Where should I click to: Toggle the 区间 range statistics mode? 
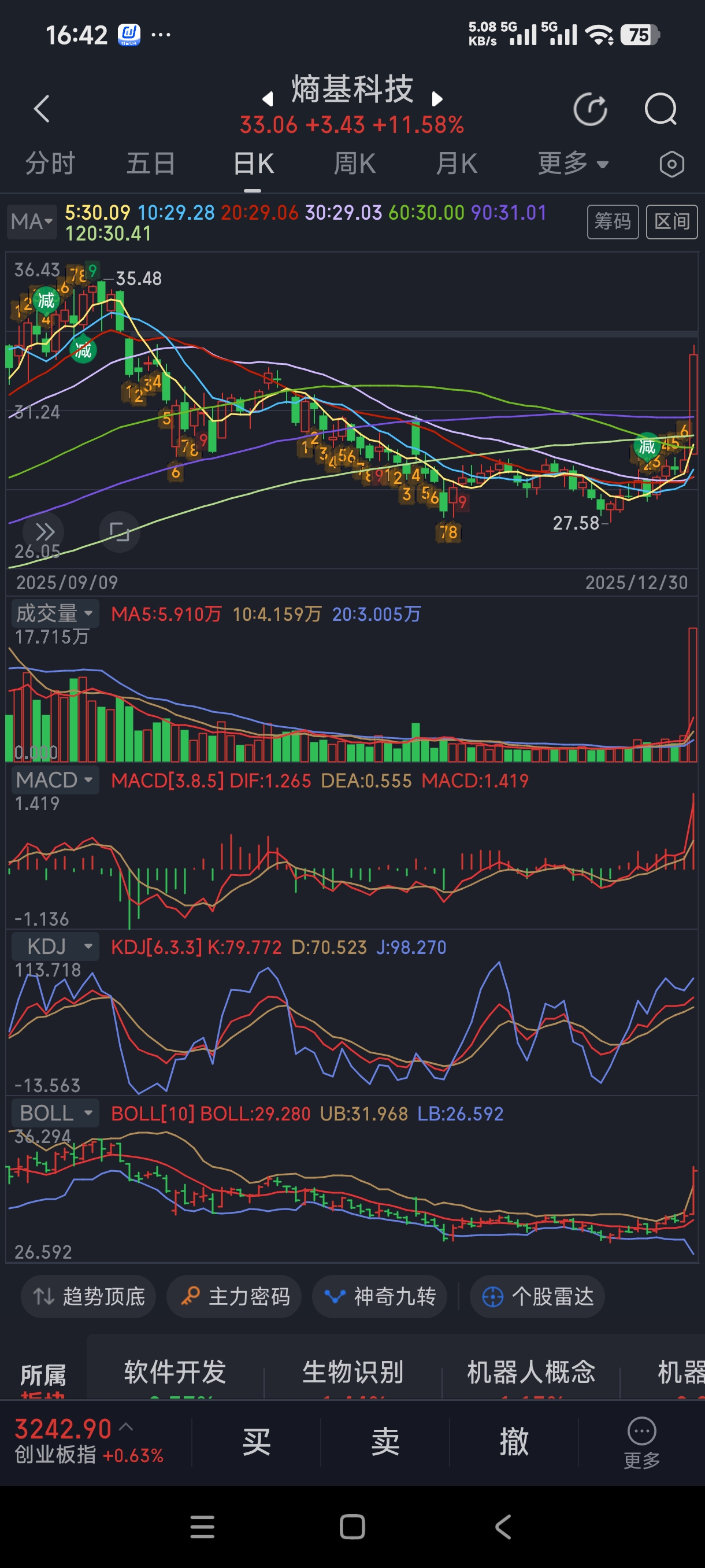671,221
